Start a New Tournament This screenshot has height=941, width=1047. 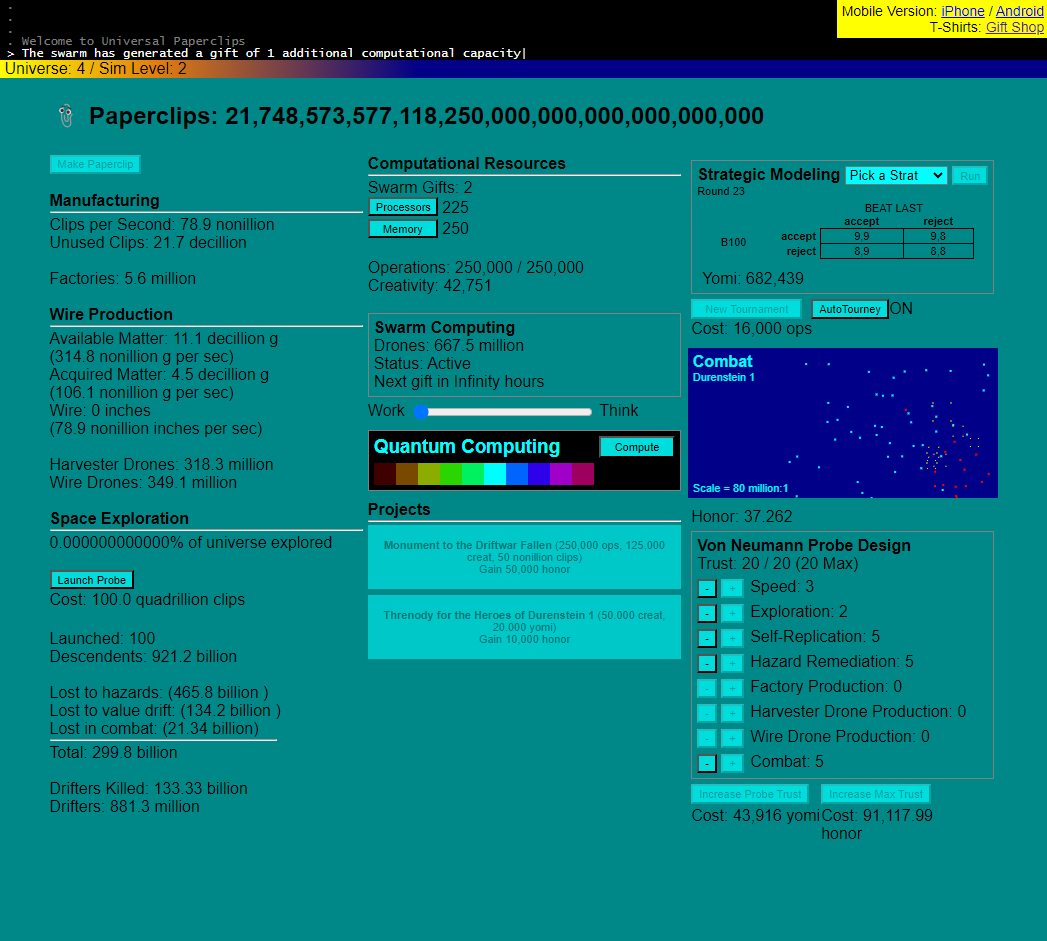pyautogui.click(x=746, y=309)
